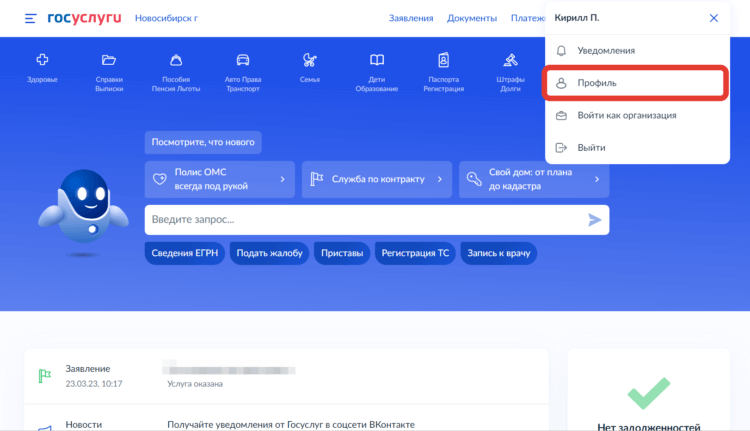Expand the Служба по контракту card
The width and height of the screenshot is (750, 431).
coord(376,179)
